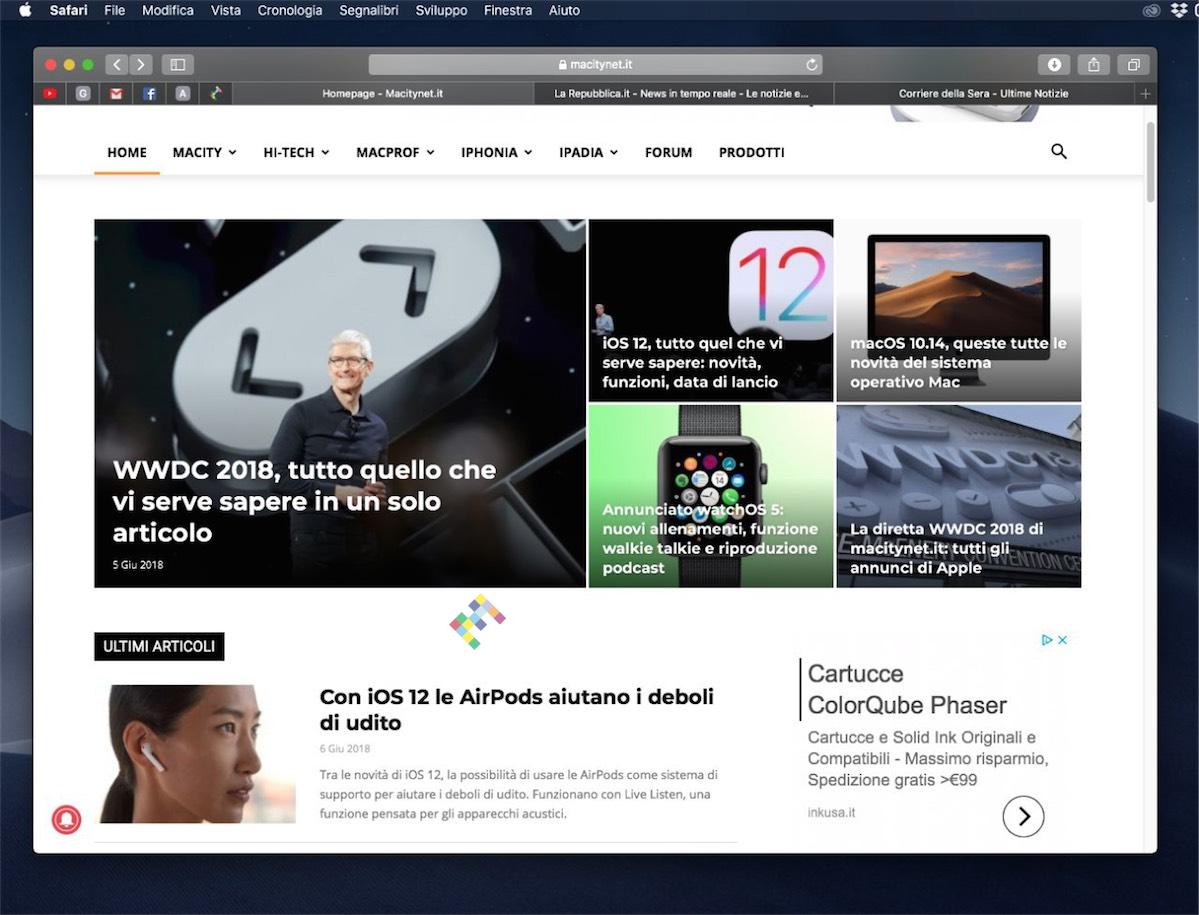Viewport: 1199px width, 915px height.
Task: Open the Safari menu in menu bar
Action: coord(68,10)
